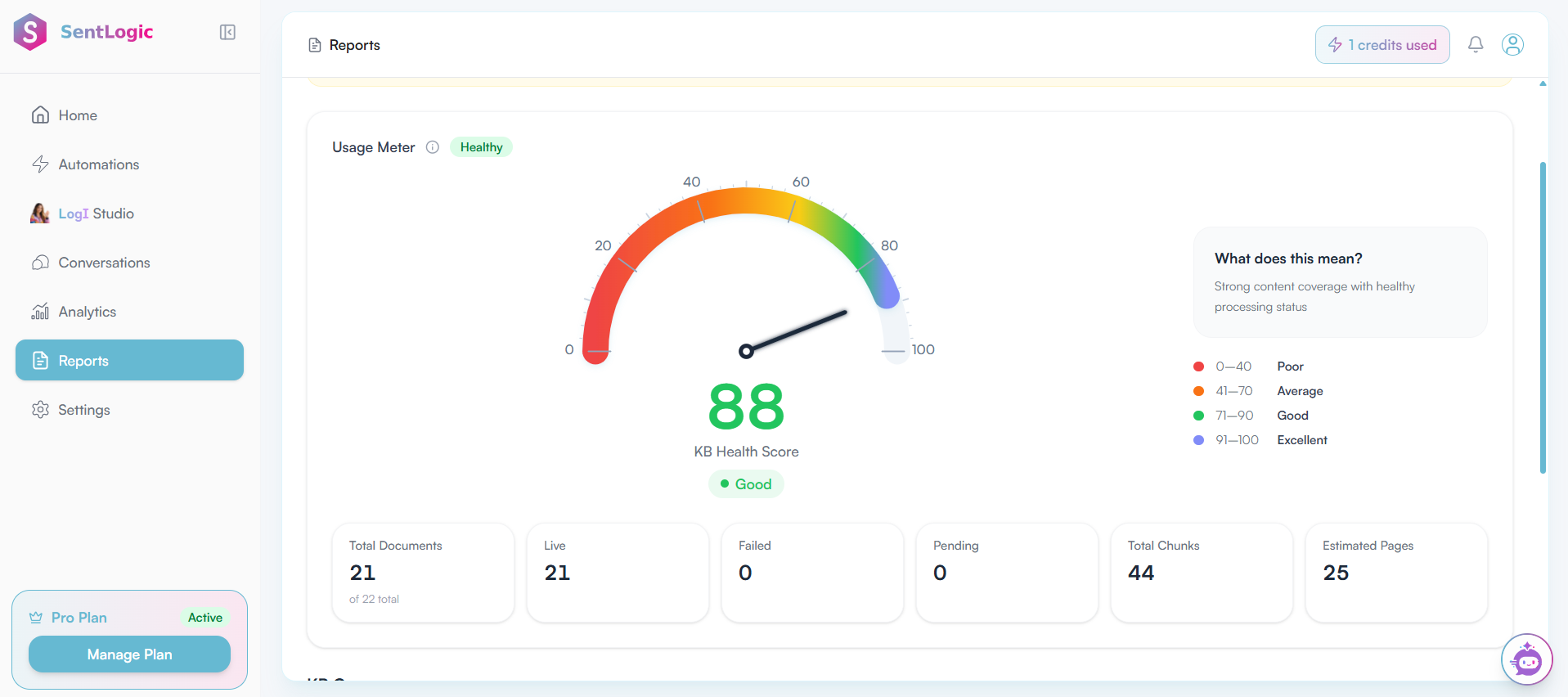Click the Reports page header title
The width and height of the screenshot is (1568, 697).
tap(354, 45)
